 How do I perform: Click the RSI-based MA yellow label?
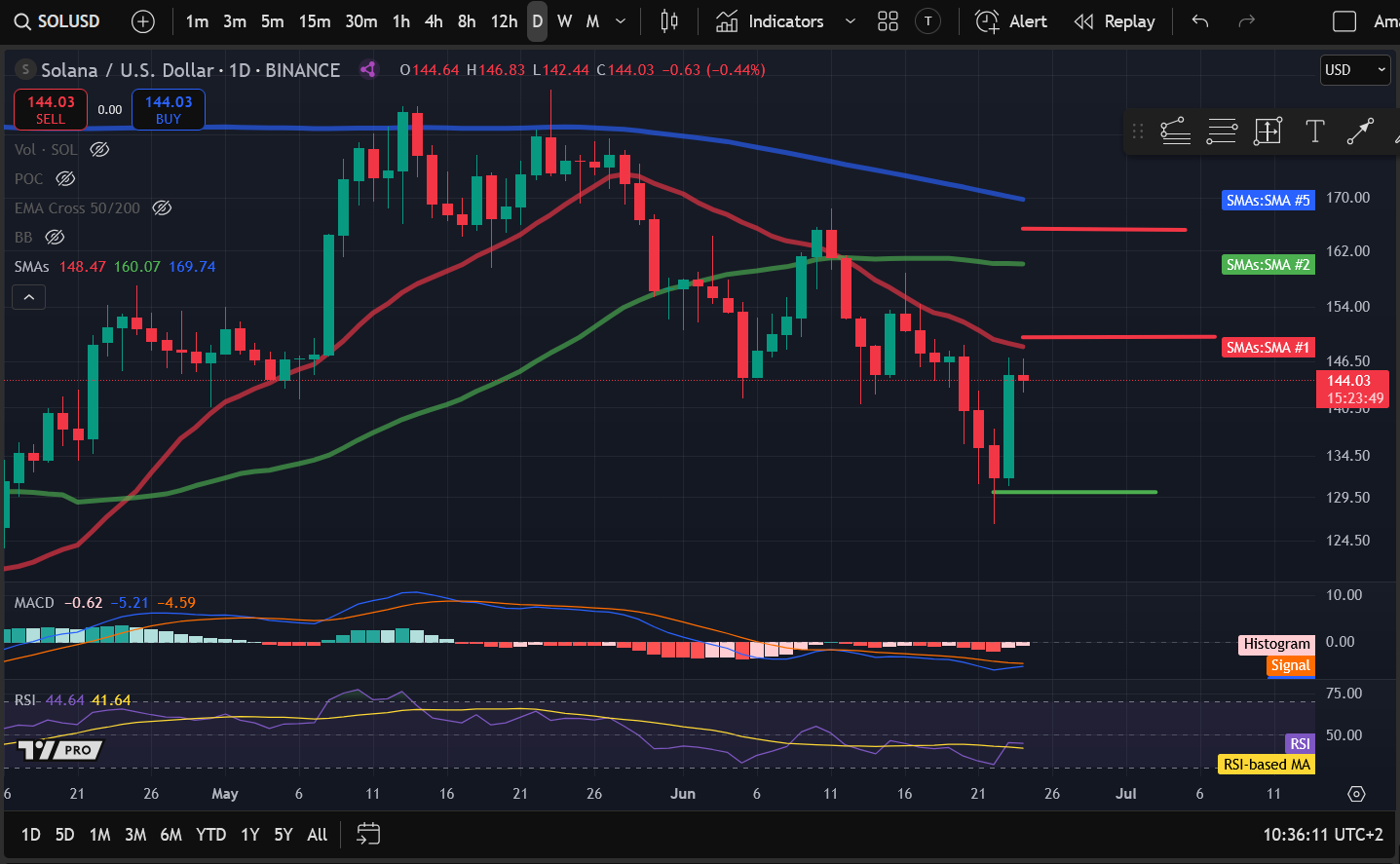click(x=1267, y=765)
